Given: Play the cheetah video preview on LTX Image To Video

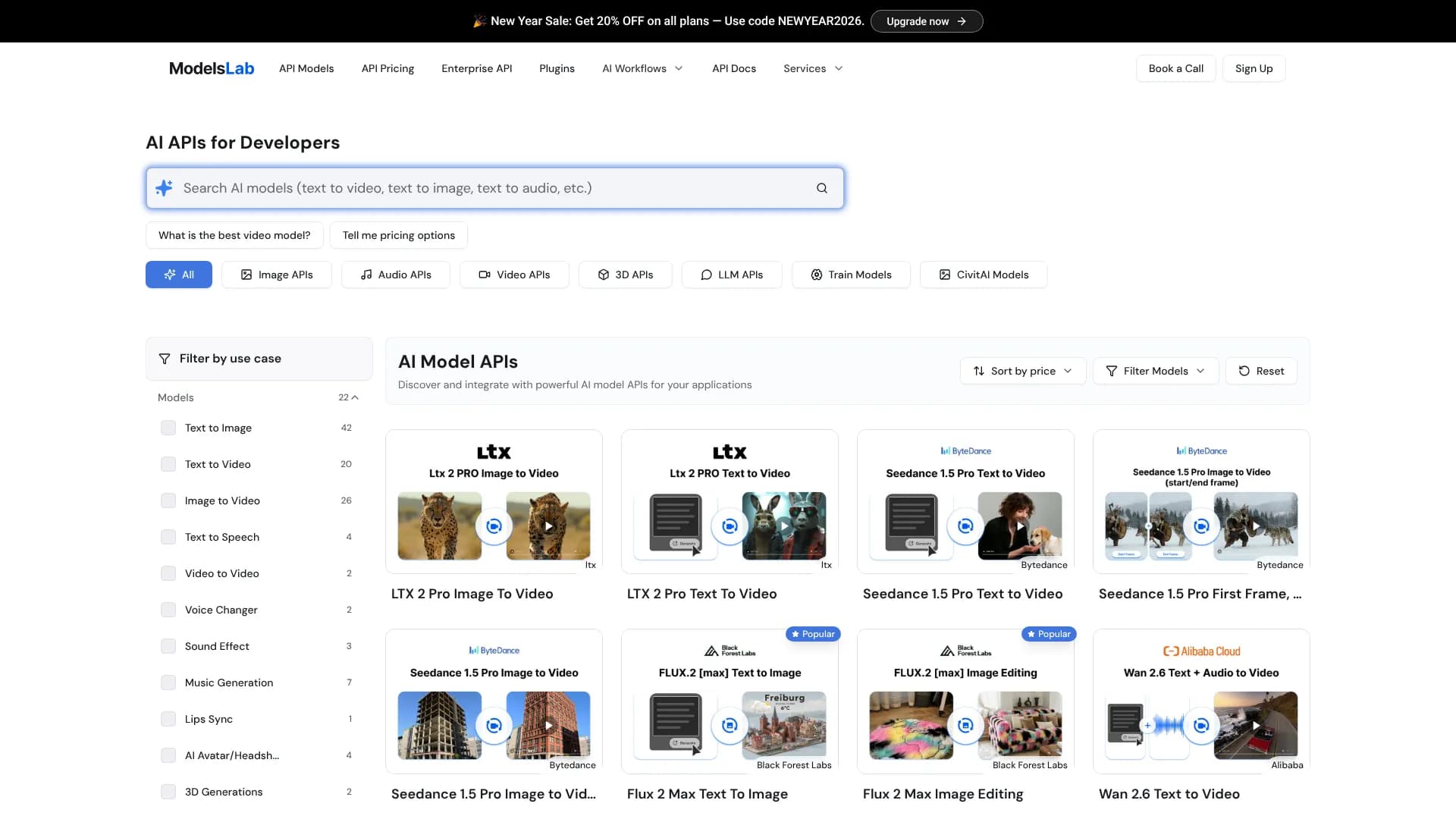Looking at the screenshot, I should [548, 526].
